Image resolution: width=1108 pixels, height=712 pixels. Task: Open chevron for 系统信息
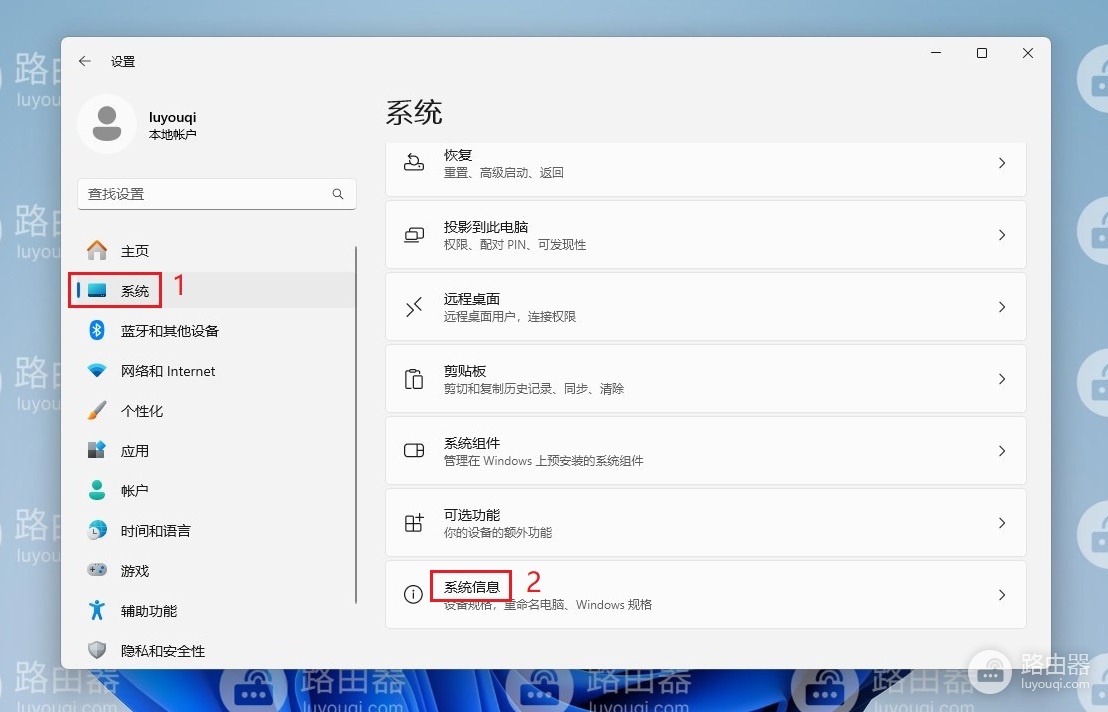point(1002,595)
